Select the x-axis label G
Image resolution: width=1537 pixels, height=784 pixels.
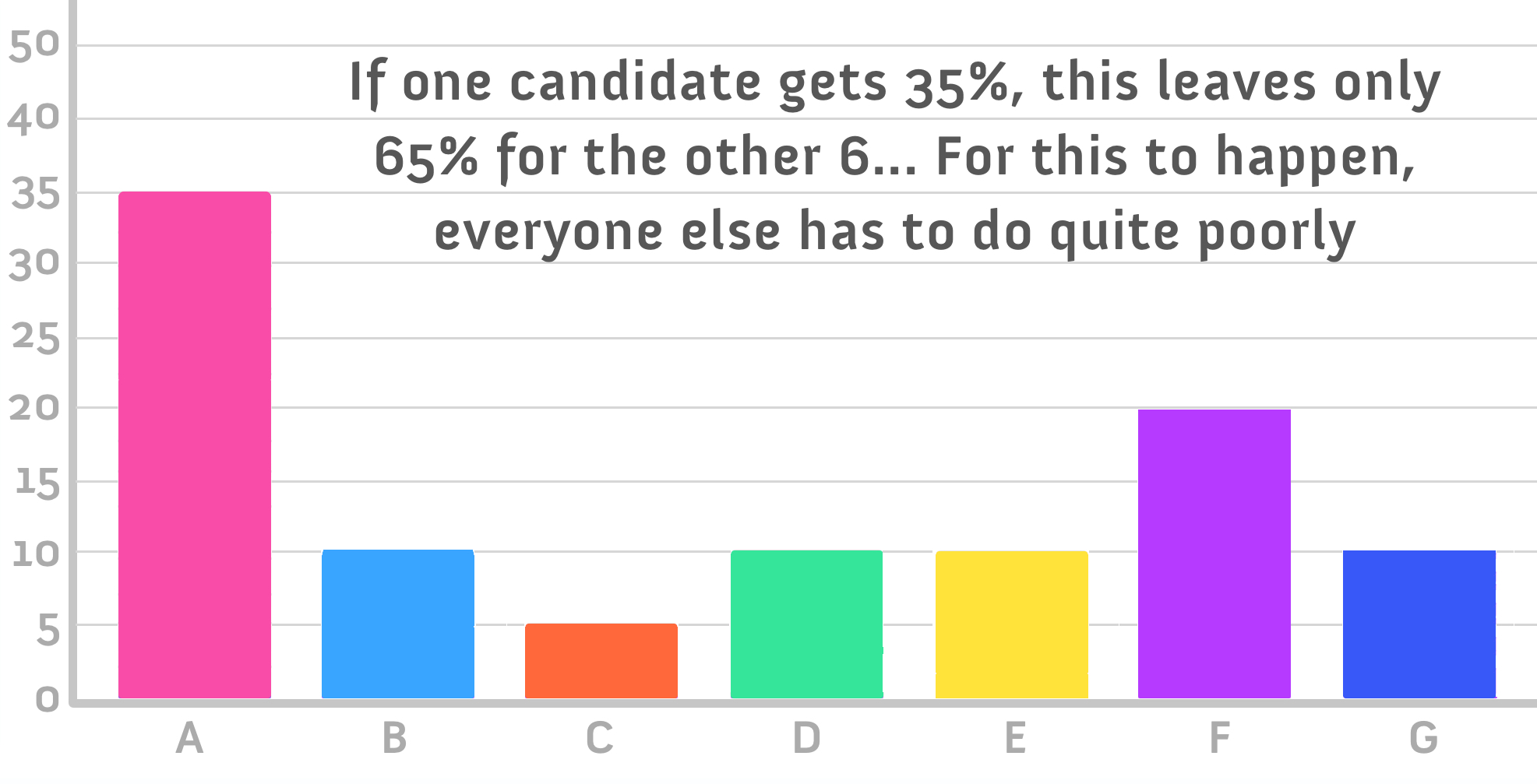1423,738
